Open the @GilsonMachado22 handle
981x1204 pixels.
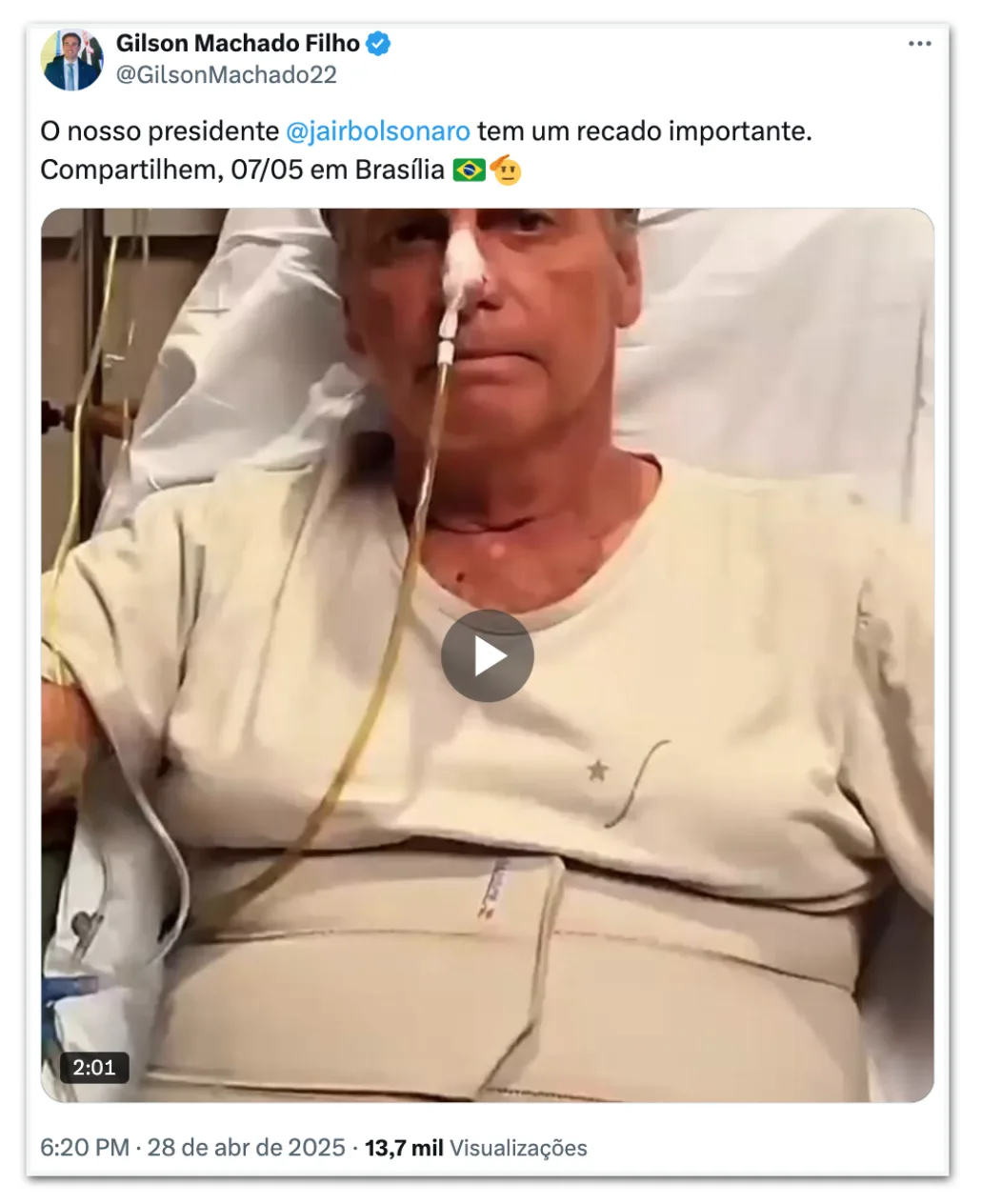tap(227, 75)
